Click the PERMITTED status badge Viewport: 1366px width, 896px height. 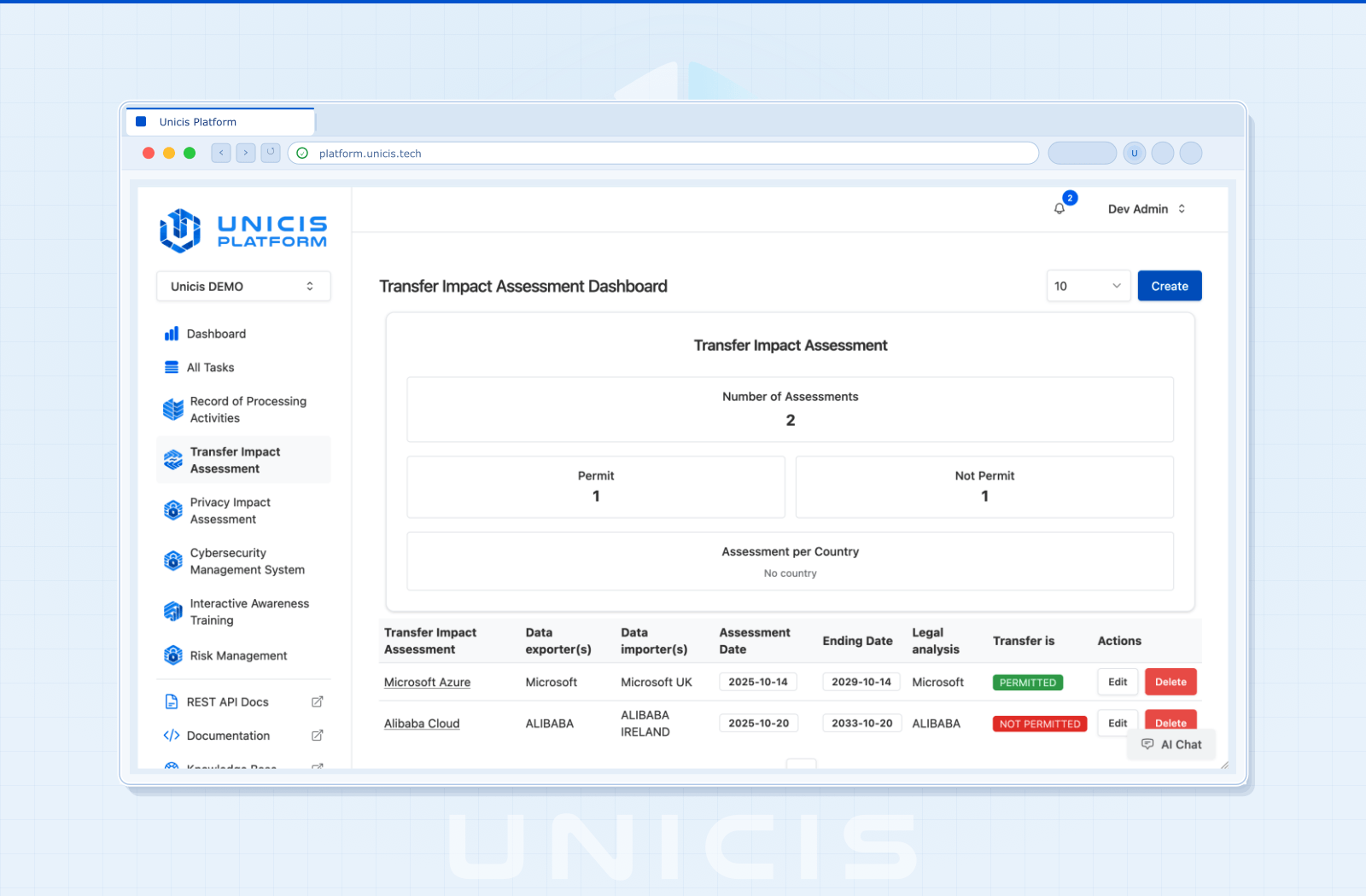pos(1028,683)
